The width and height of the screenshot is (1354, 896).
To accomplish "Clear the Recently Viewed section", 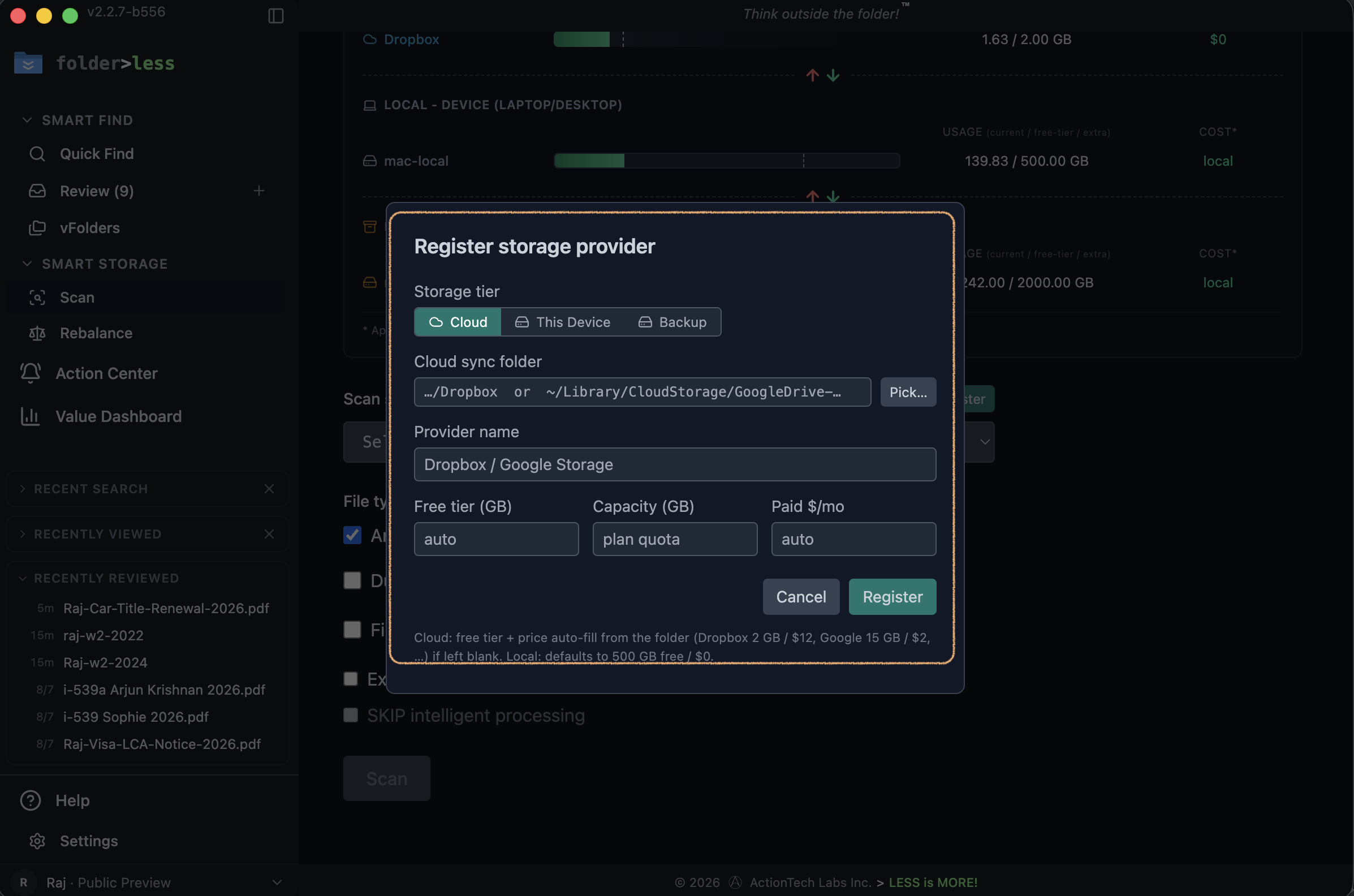I will 269,535.
